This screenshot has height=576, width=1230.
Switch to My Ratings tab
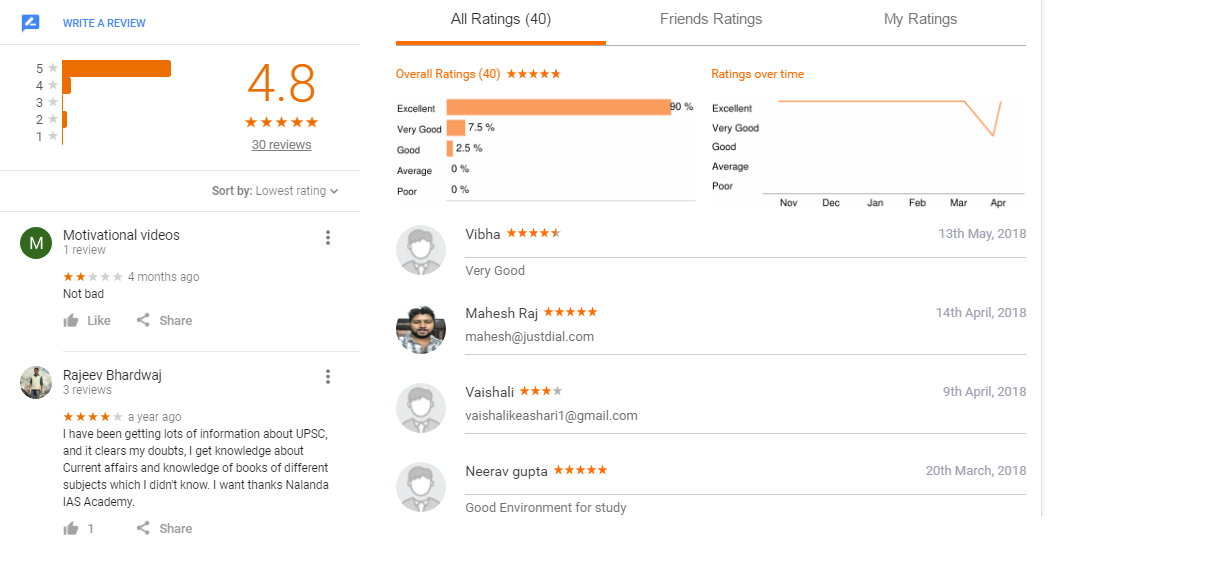[921, 20]
